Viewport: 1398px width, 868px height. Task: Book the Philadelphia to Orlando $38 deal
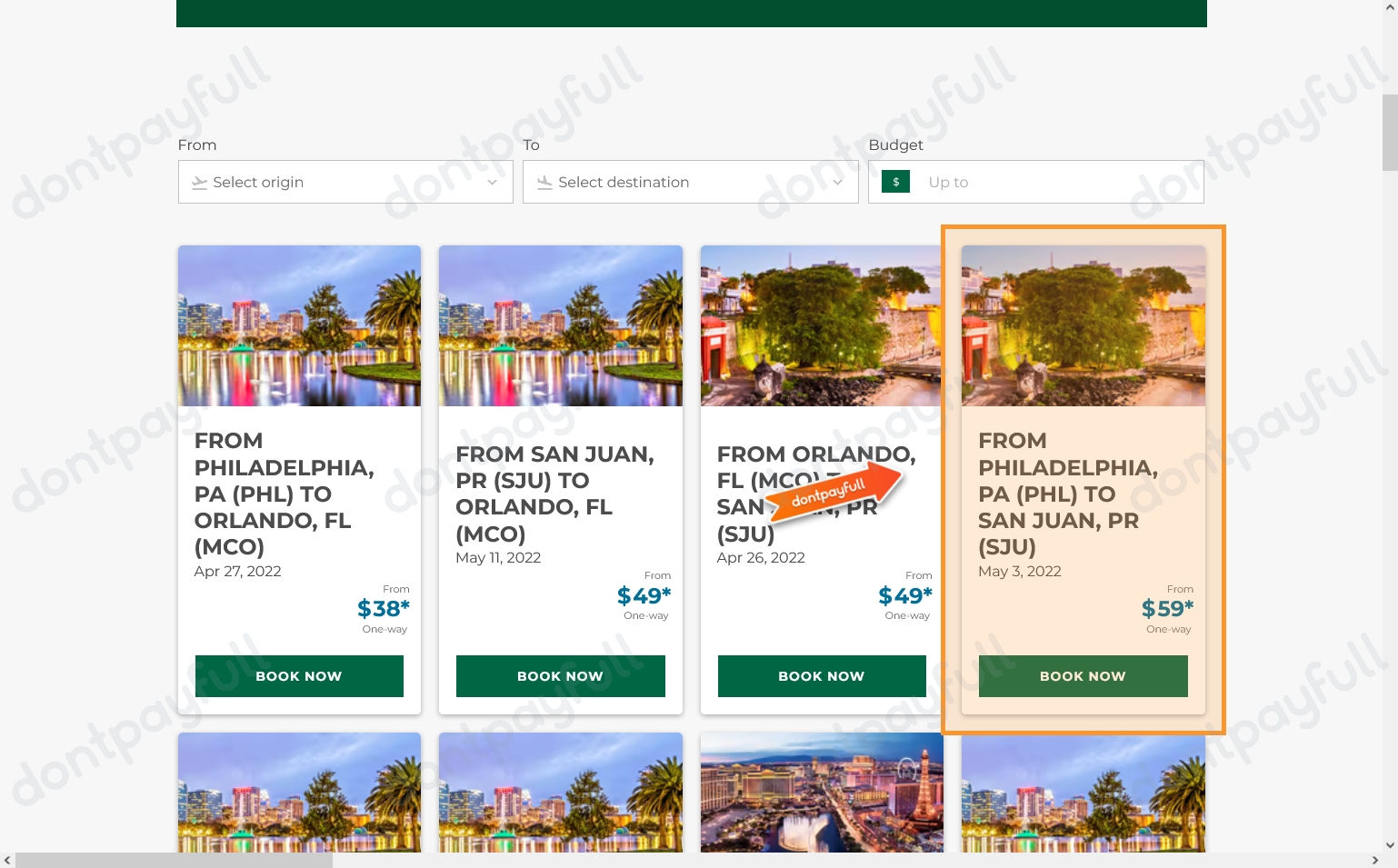point(298,676)
